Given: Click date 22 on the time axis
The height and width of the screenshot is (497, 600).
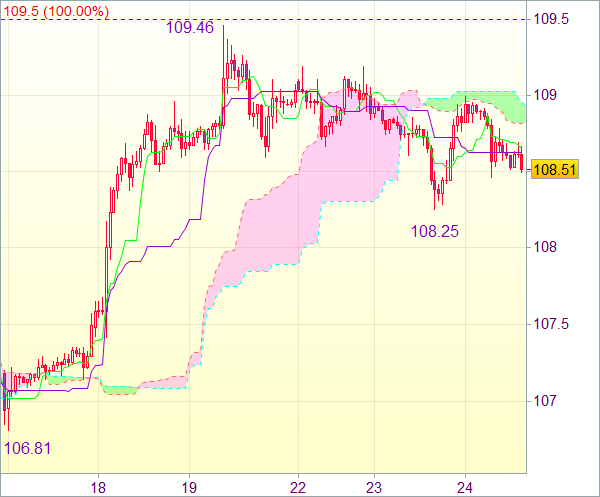Looking at the screenshot, I should (298, 488).
